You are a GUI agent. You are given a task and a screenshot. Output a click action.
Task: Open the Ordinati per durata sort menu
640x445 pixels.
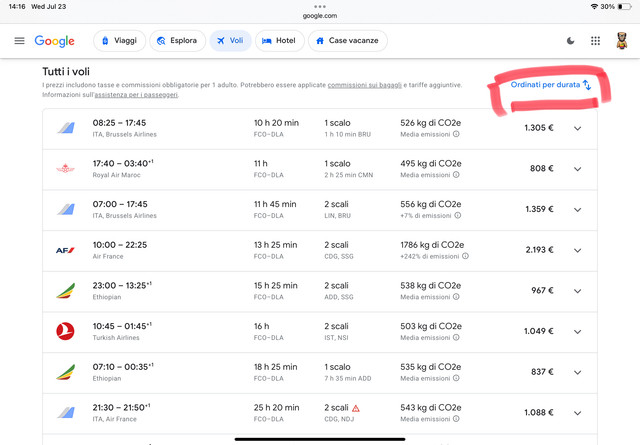[x=551, y=85]
